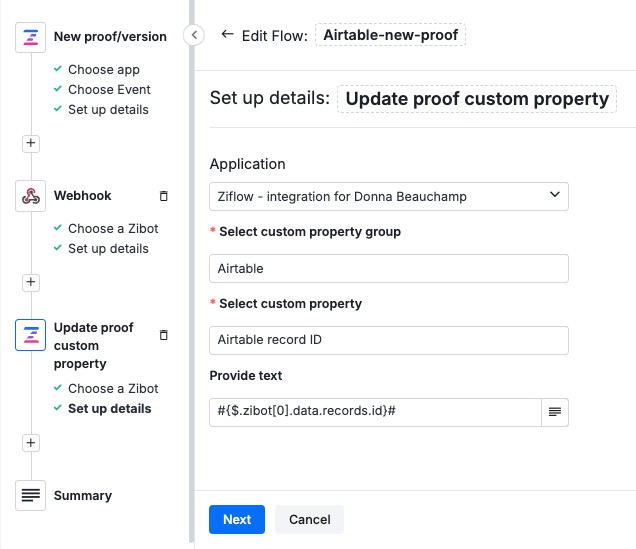
Task: Click the sidebar vertical scrollbar
Action: (x=191, y=272)
